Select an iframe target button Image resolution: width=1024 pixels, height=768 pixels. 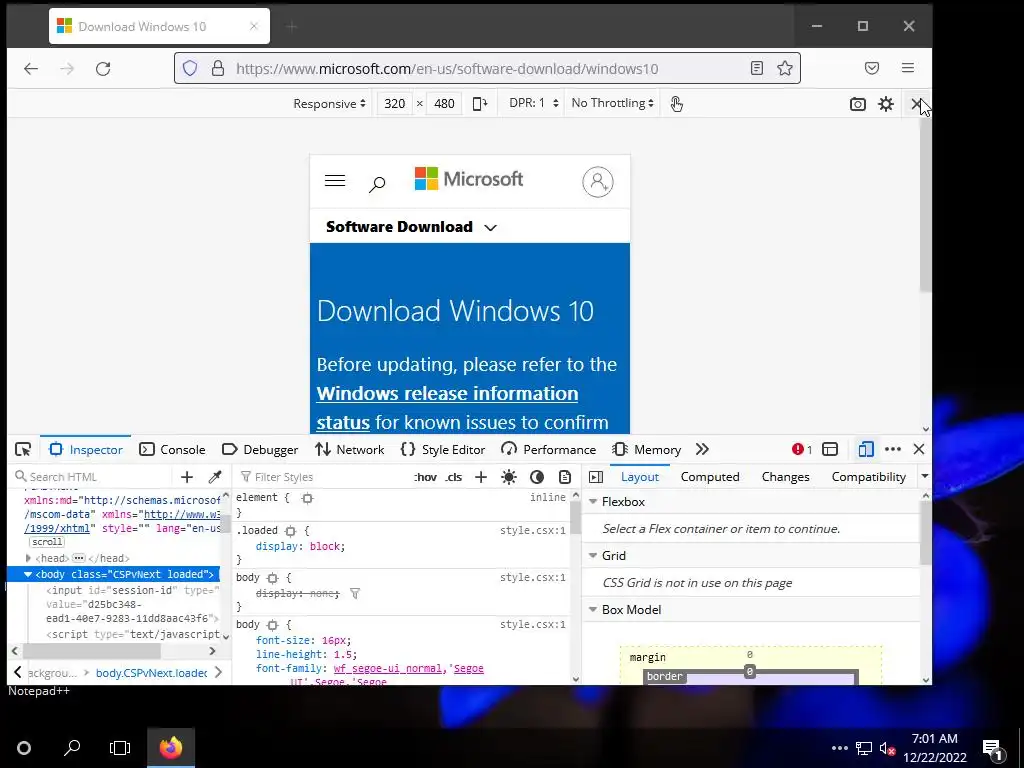coord(830,449)
